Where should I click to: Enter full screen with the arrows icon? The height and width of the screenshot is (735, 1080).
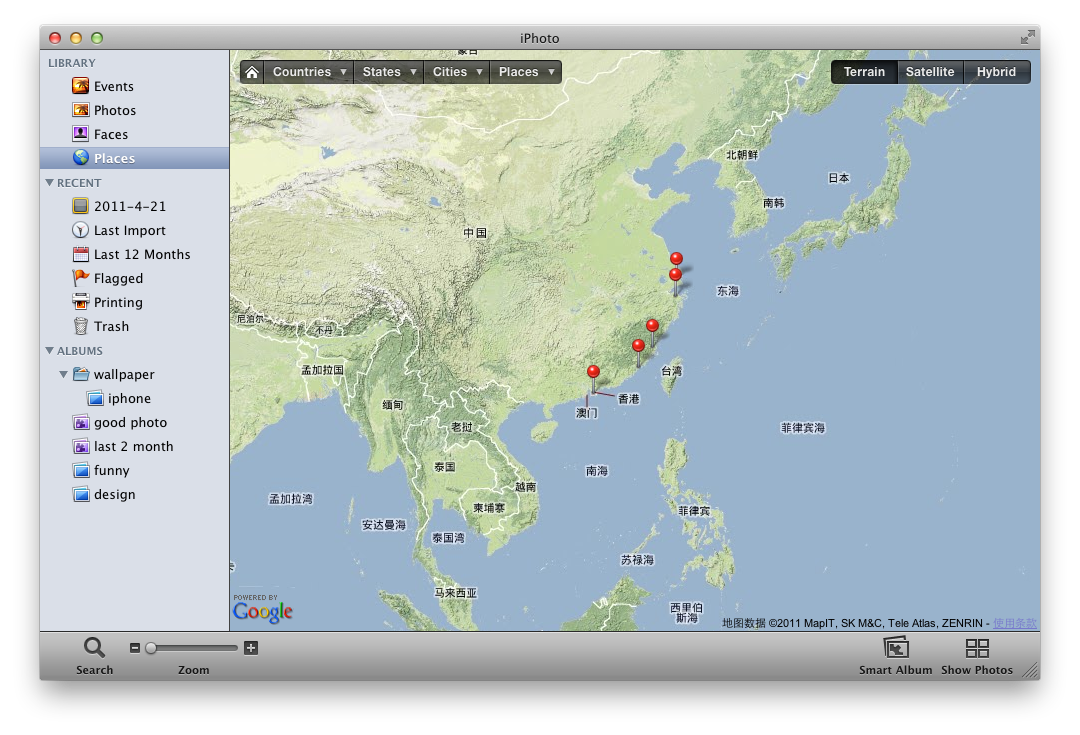(x=1028, y=37)
